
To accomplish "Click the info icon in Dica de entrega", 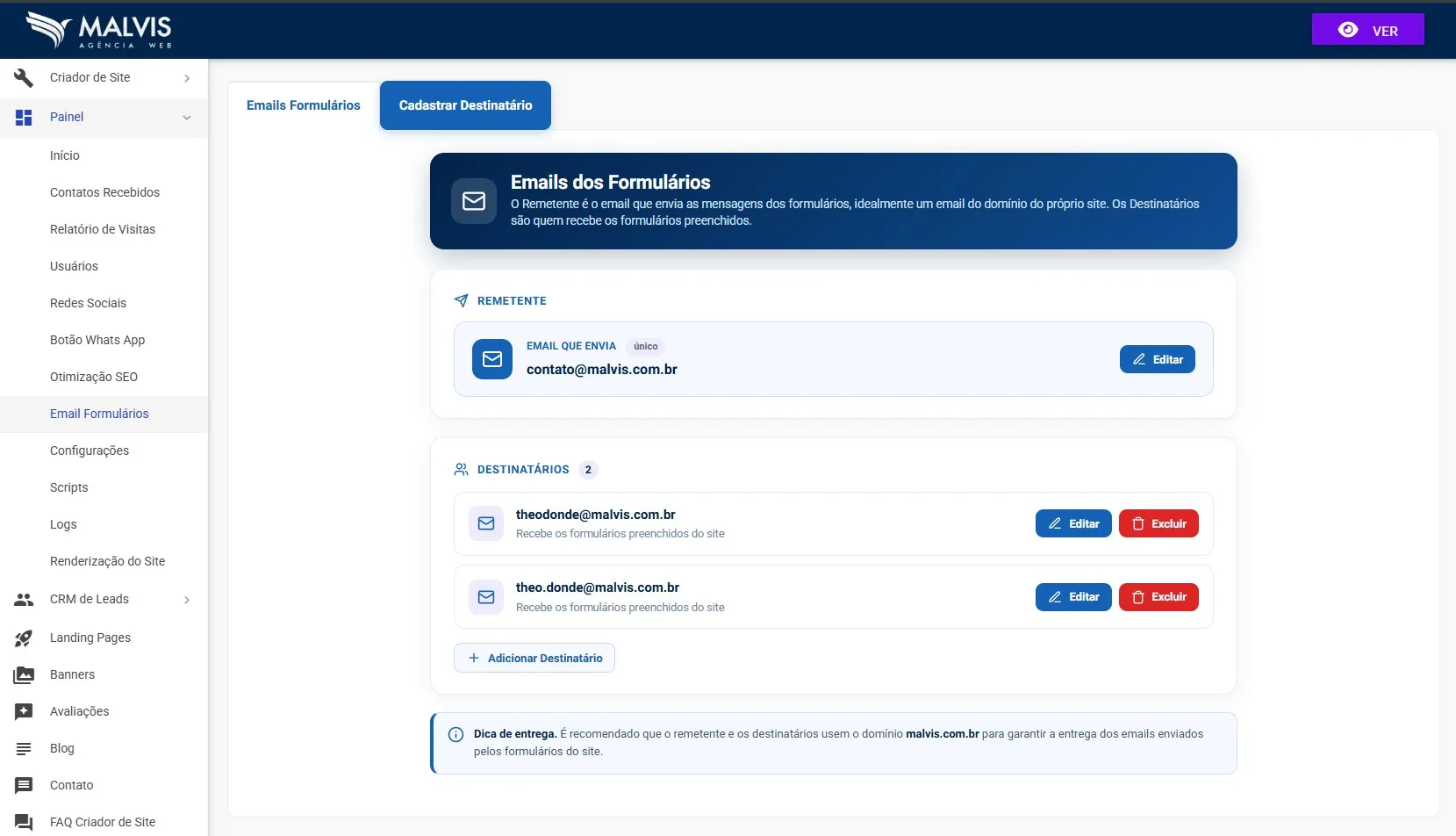I will click(x=455, y=735).
